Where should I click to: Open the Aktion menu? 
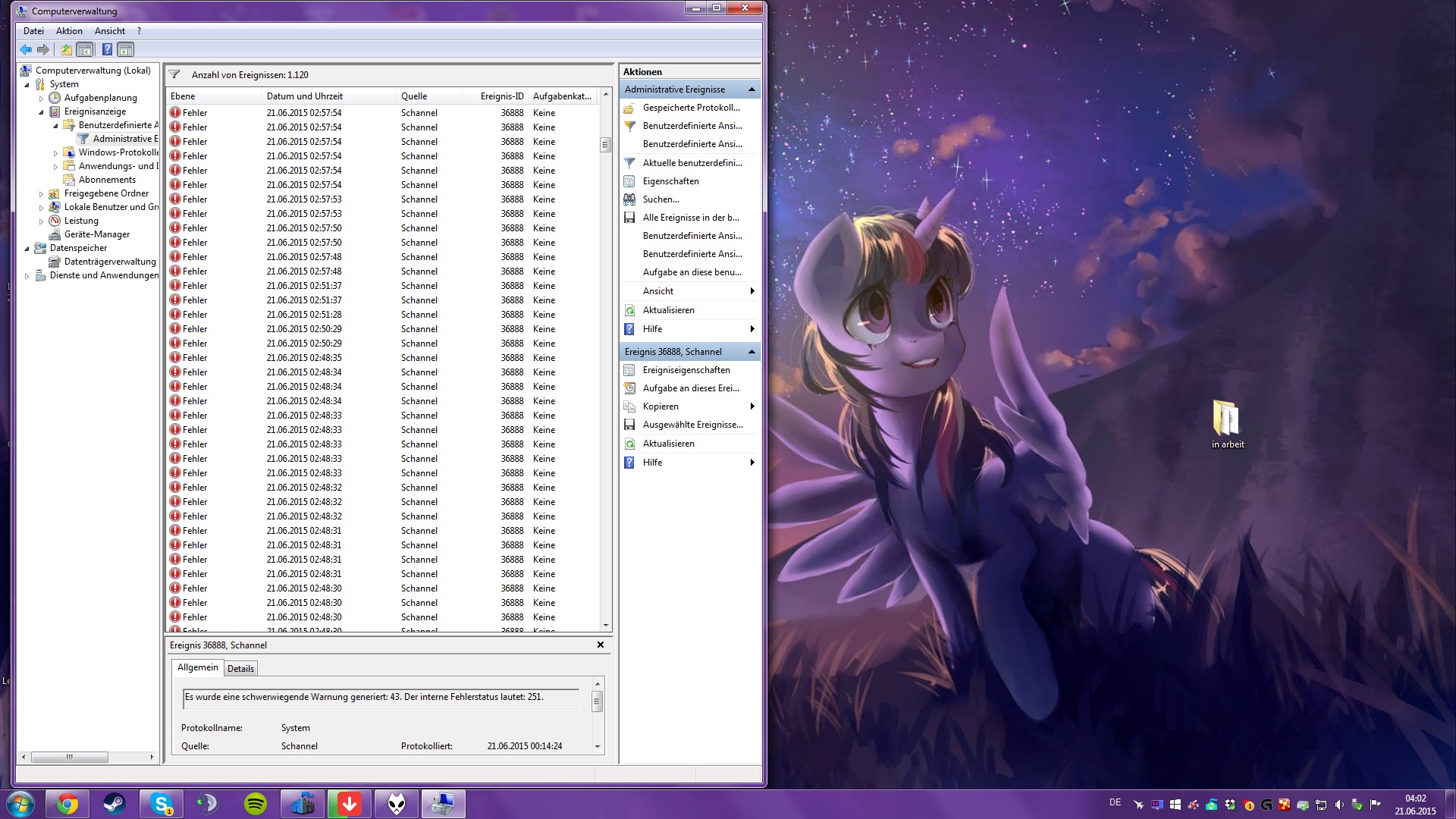(x=69, y=31)
